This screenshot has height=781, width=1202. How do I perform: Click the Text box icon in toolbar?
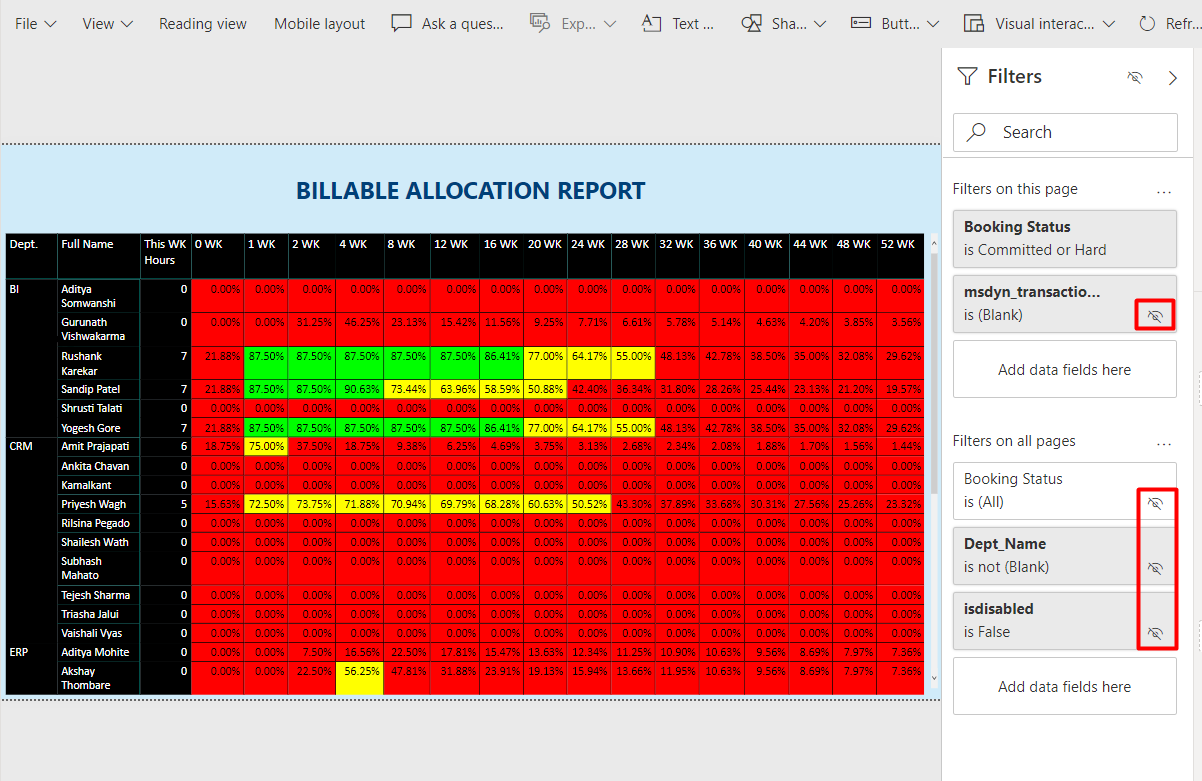click(652, 23)
